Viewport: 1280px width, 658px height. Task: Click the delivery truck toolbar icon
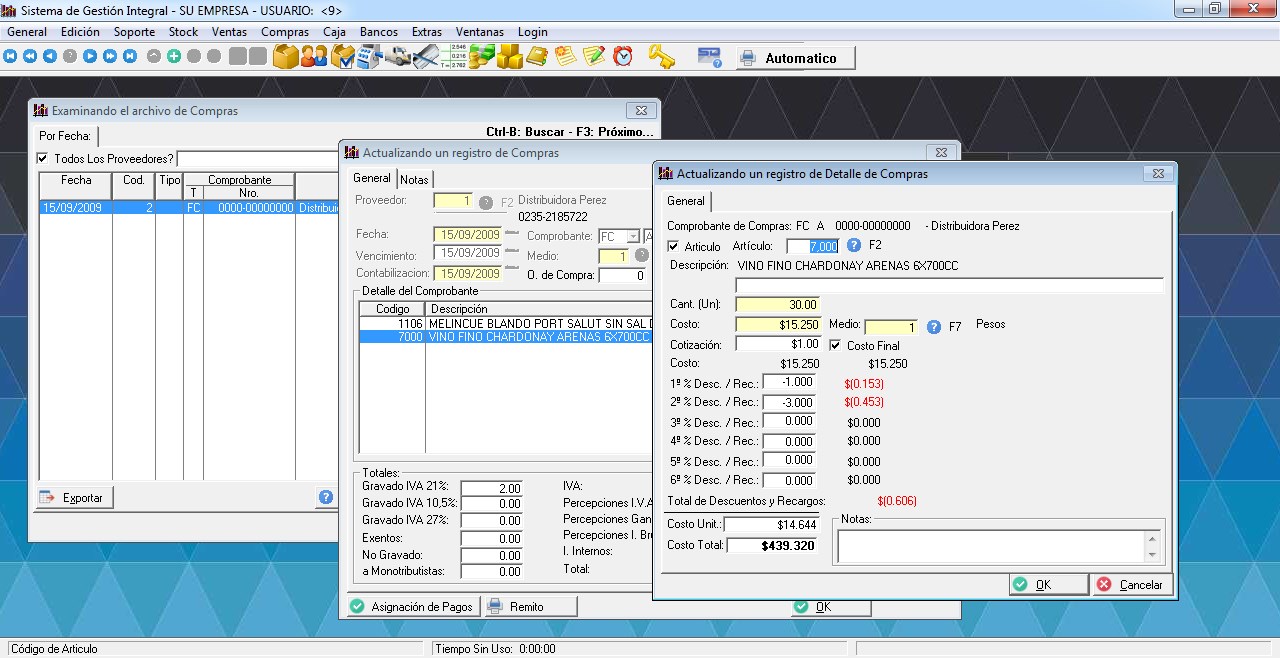click(399, 57)
